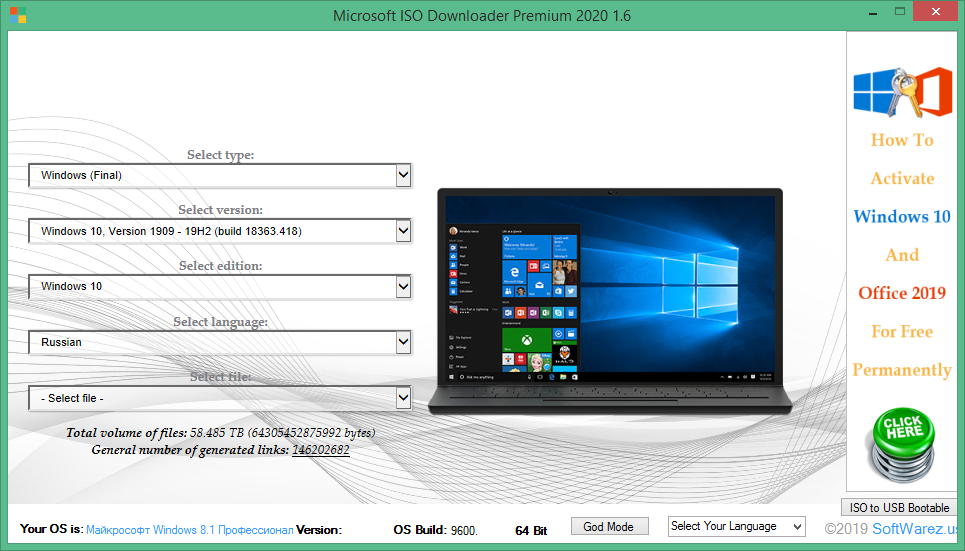
Task: Click the green CLICK HERE button
Action: coord(902,444)
